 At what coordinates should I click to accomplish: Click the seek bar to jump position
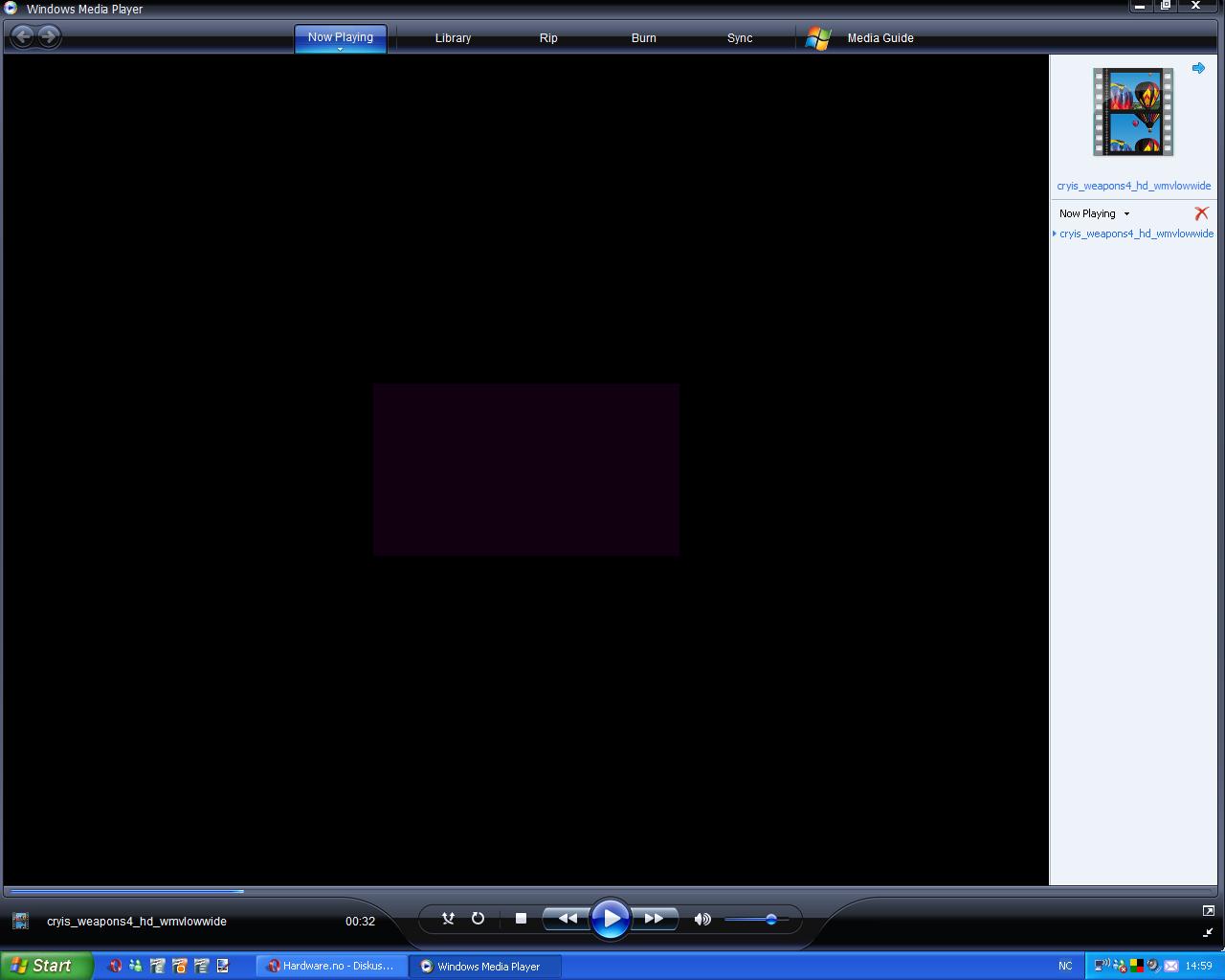(x=611, y=891)
